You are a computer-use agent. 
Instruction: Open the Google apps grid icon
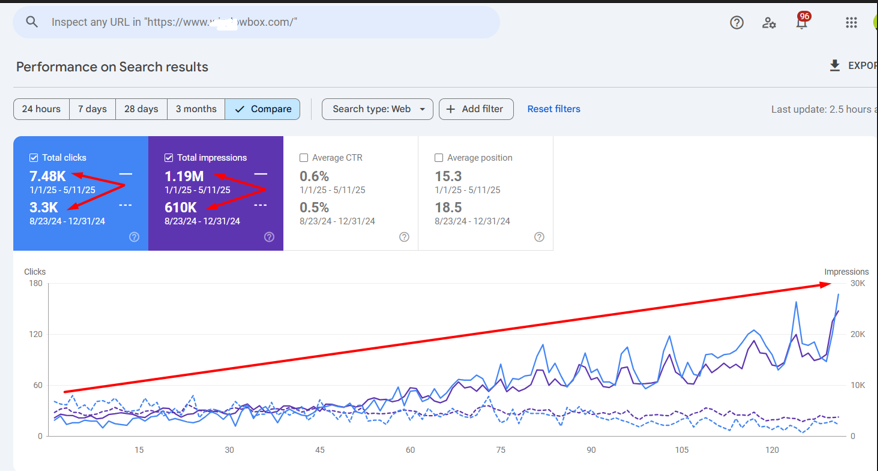[851, 22]
